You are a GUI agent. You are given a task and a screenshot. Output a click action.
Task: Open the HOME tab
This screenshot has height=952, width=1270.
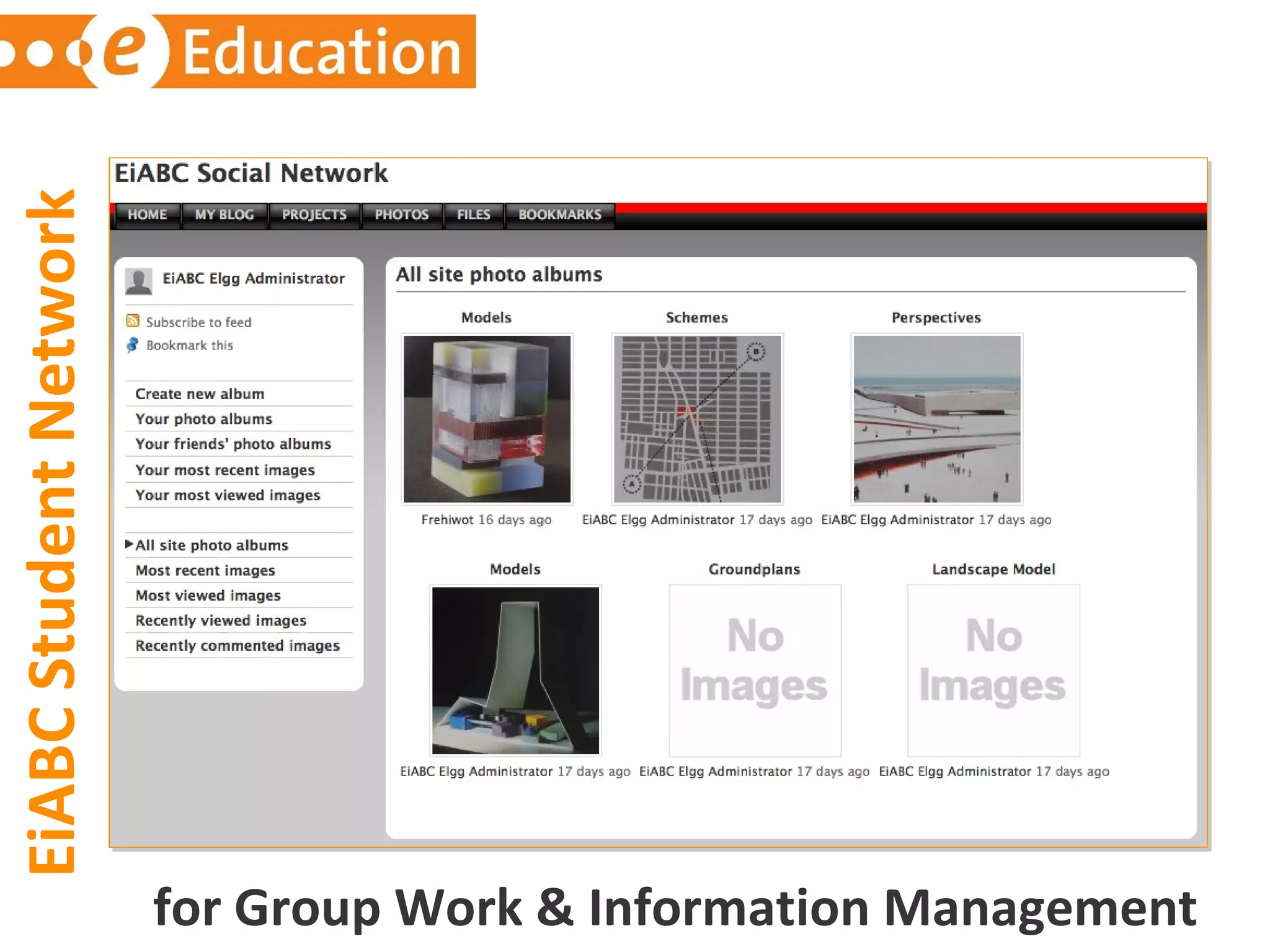148,214
